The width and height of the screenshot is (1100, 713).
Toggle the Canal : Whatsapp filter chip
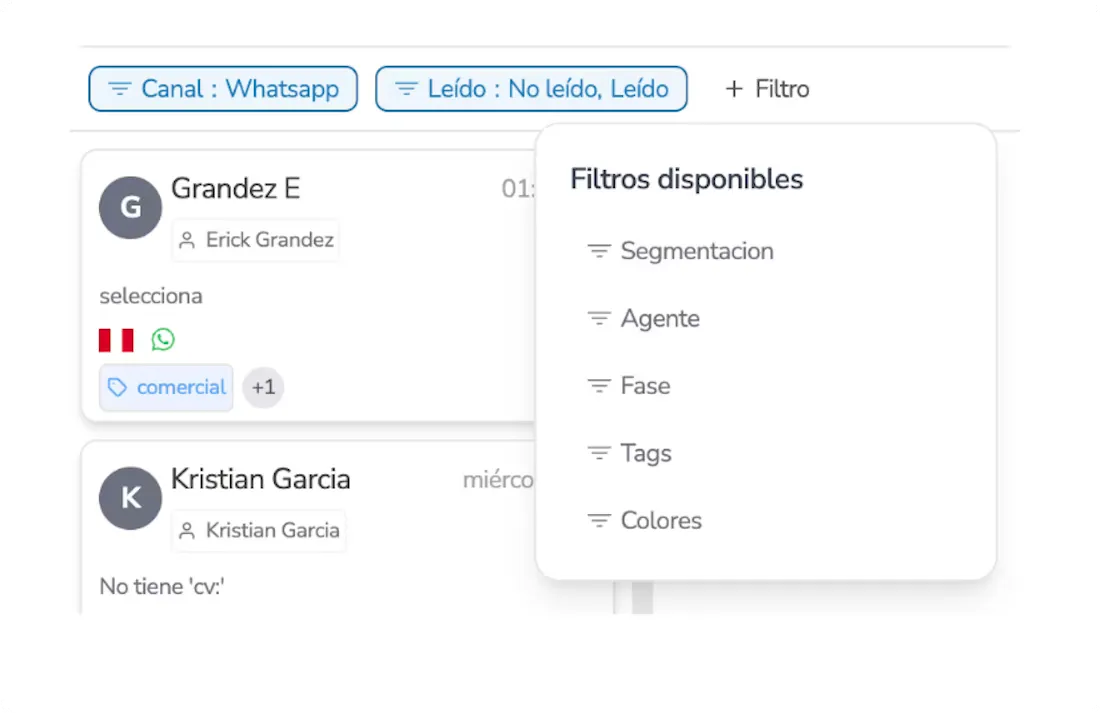pyautogui.click(x=222, y=89)
